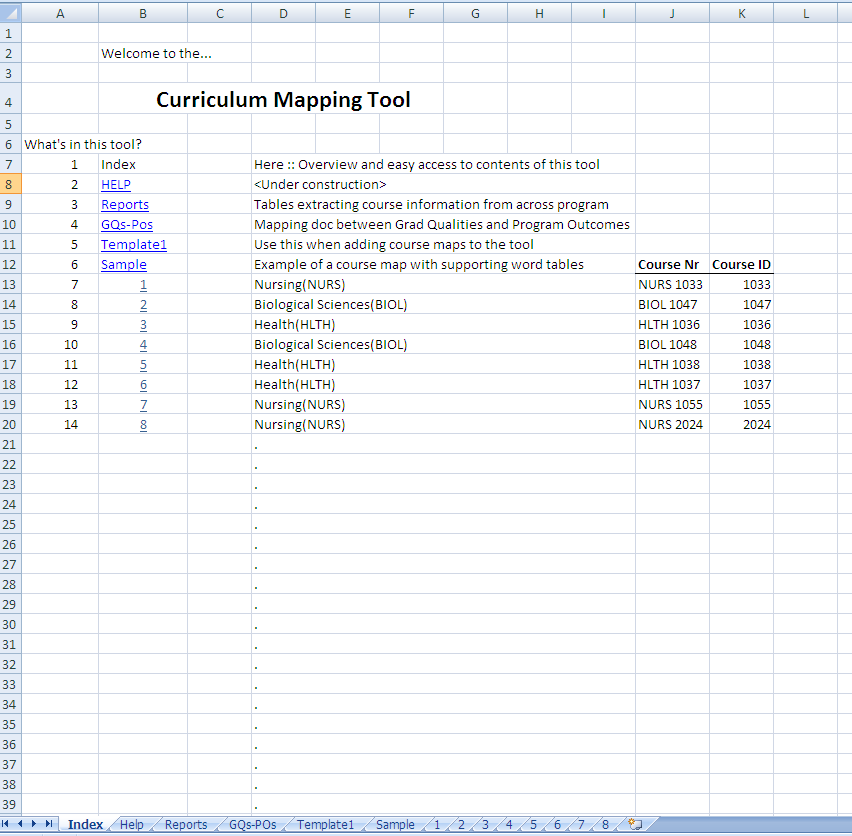Jump to last sheet navigation arrow
Screen dimensions: 852x836
pos(49,825)
